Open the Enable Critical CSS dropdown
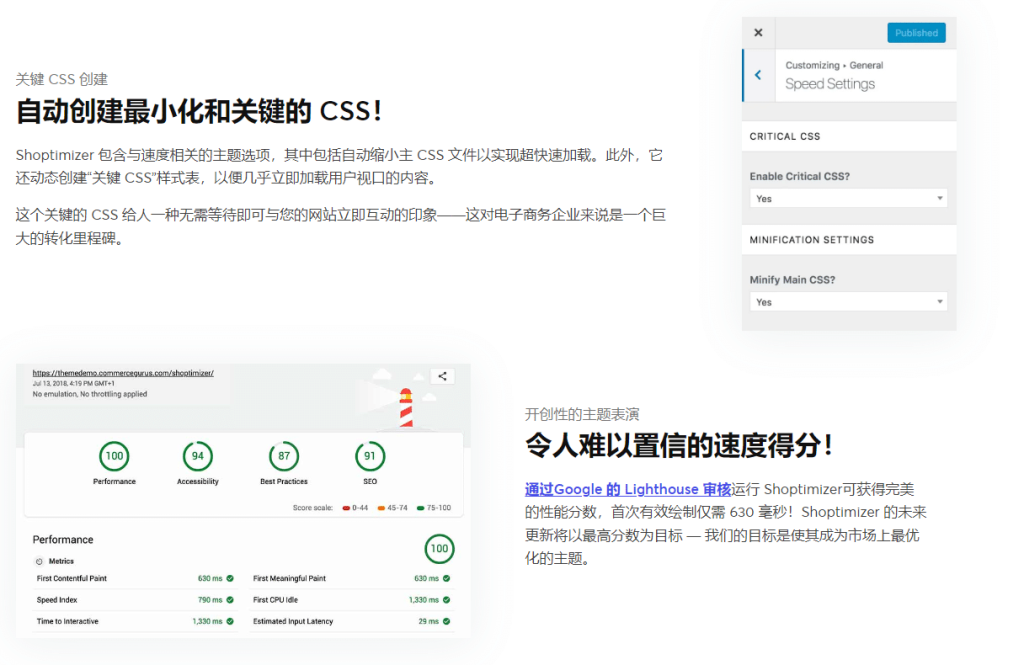This screenshot has width=1024, height=665. 848,199
